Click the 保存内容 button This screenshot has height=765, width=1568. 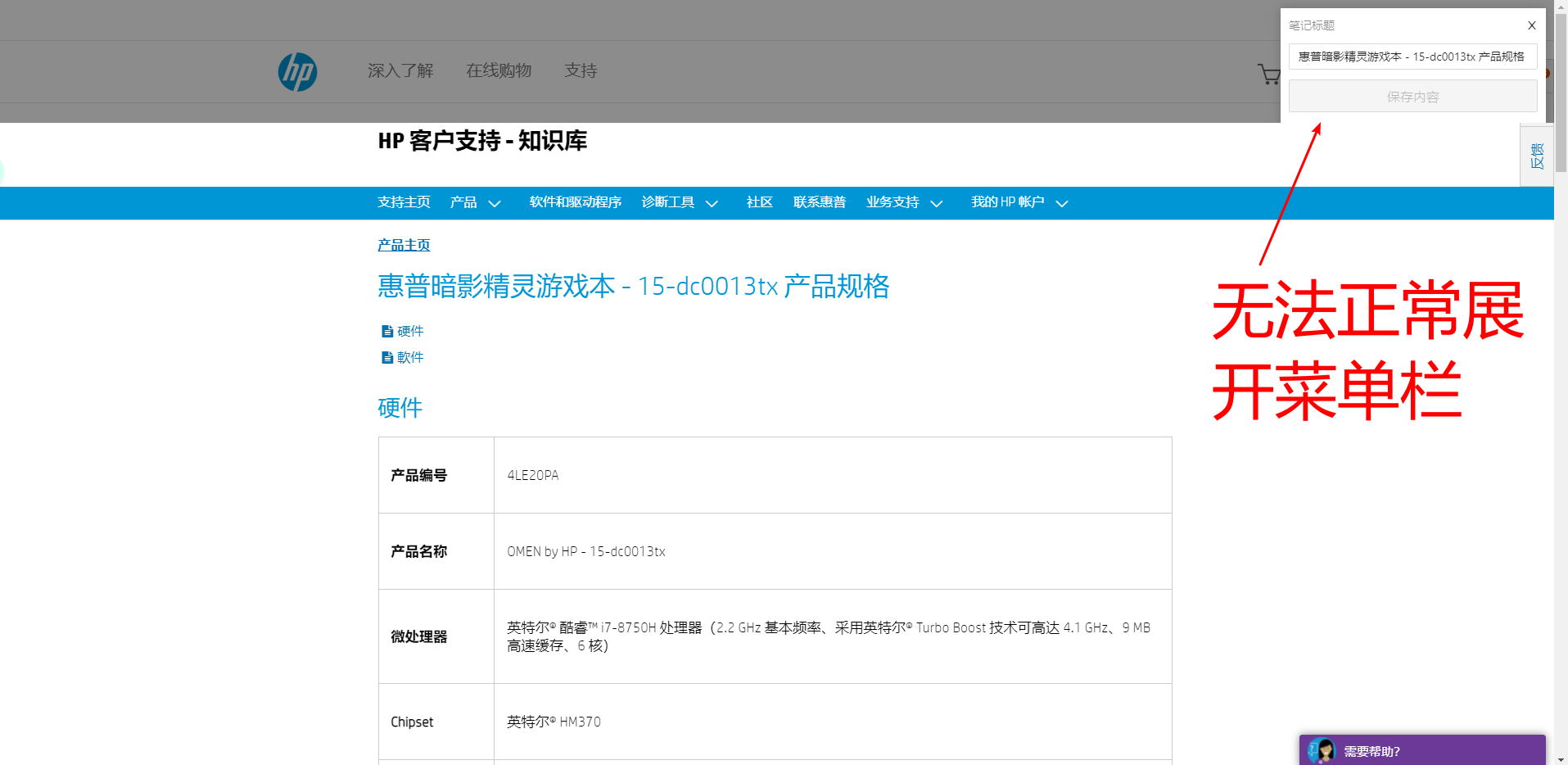[1412, 97]
